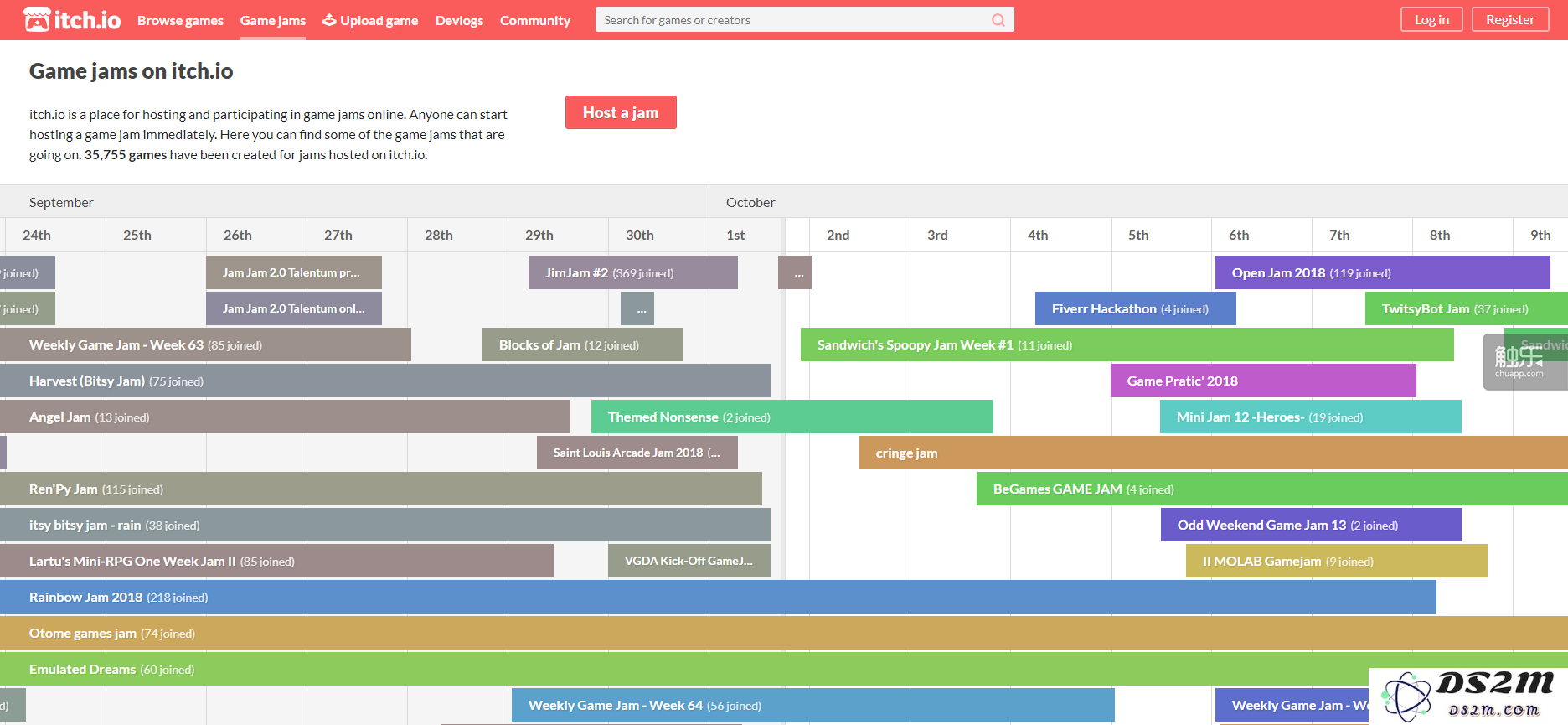
Task: Open Weekly Game Jam - Week 64
Action: click(813, 705)
